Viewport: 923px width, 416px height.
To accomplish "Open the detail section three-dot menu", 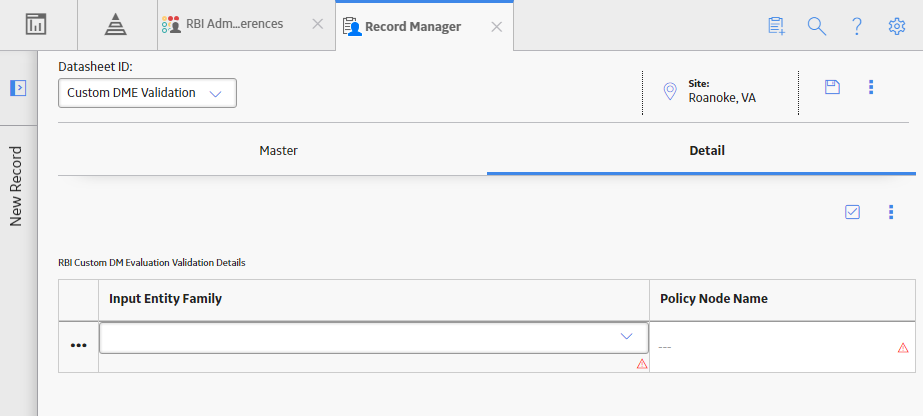I will coord(891,212).
